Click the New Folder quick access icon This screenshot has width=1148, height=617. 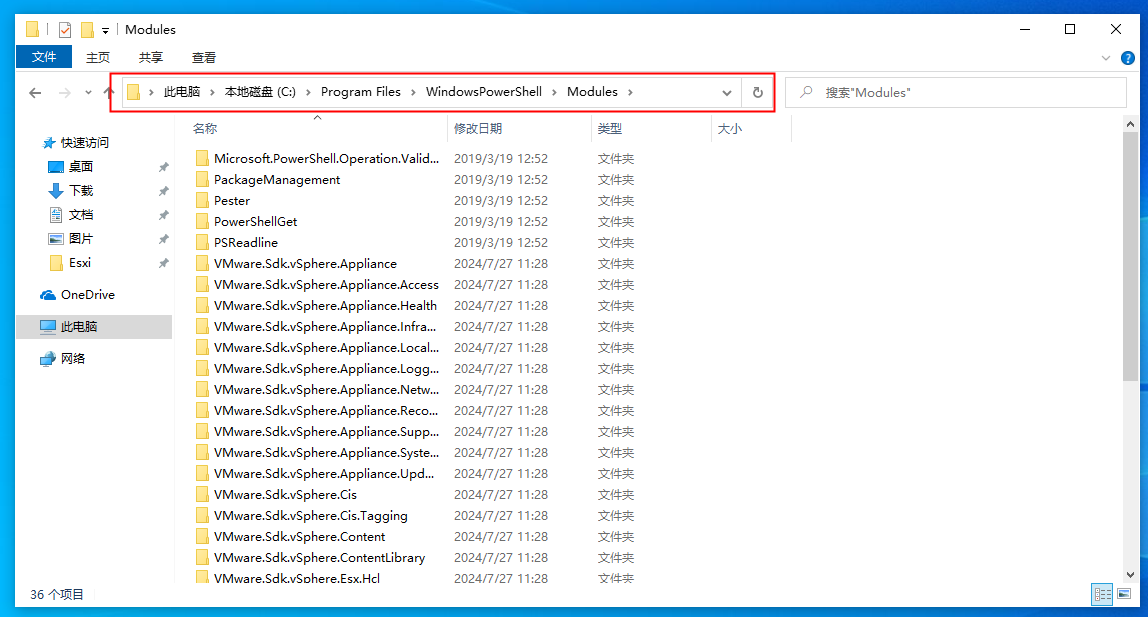click(87, 29)
